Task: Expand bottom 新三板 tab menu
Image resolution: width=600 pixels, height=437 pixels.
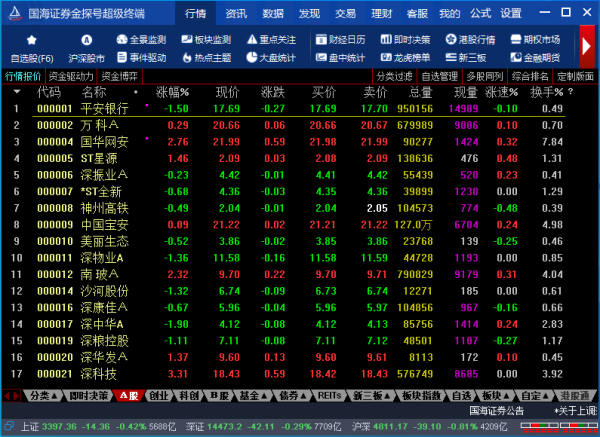Action: click(371, 396)
